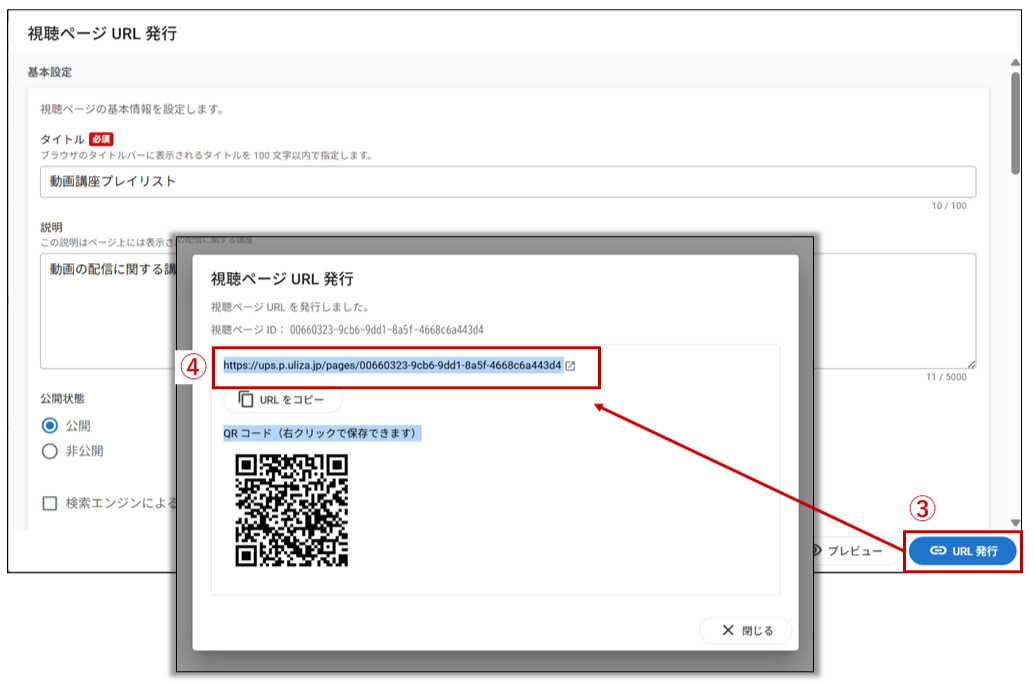1034x682 pixels.
Task: Click the scrollbar down arrow
Action: [1015, 522]
